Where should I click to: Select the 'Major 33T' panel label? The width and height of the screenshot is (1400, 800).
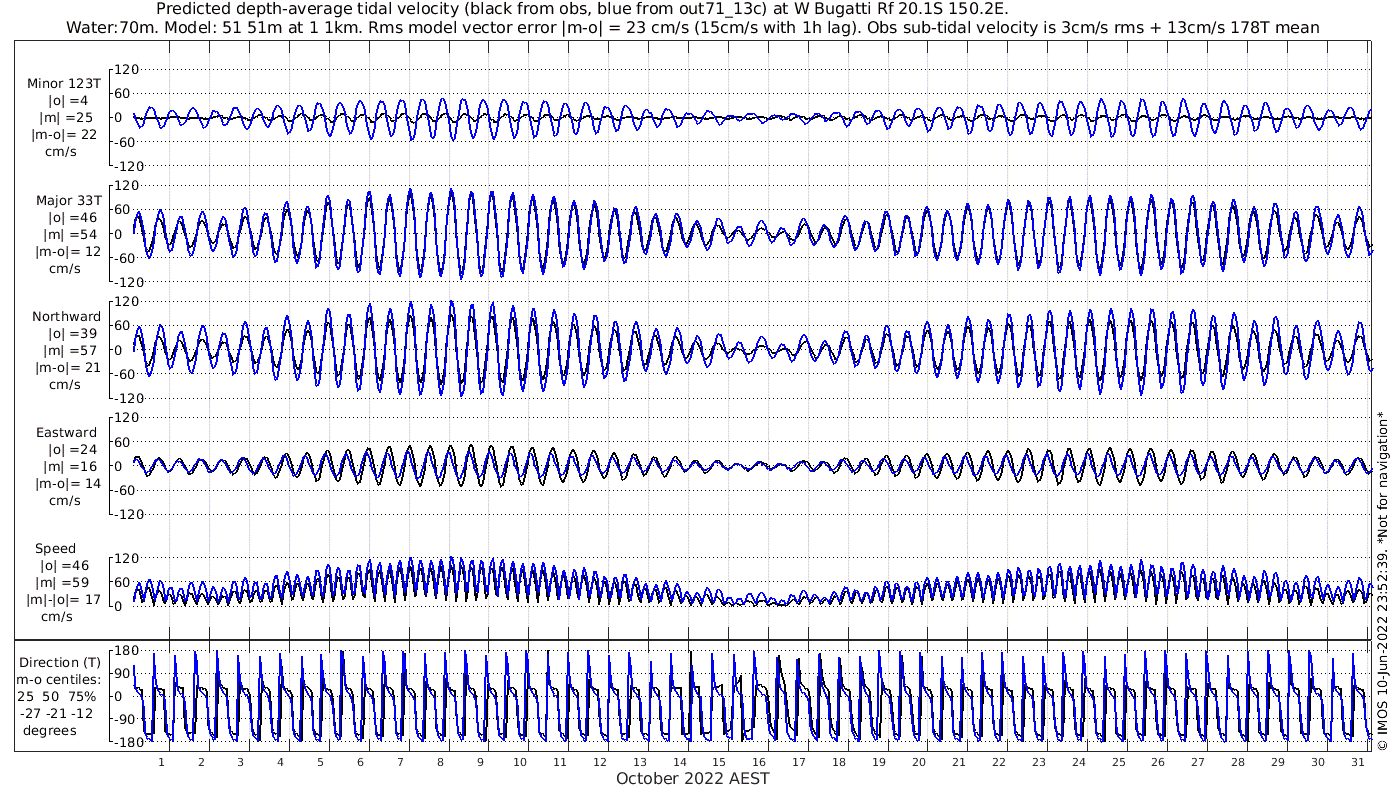[69, 201]
